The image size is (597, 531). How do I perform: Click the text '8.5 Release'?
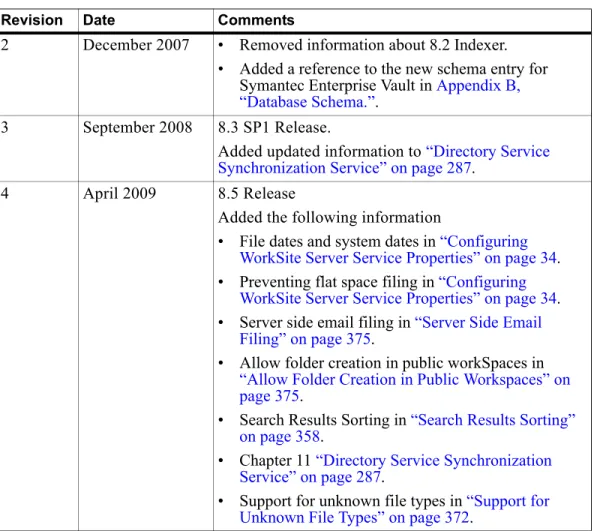click(257, 193)
